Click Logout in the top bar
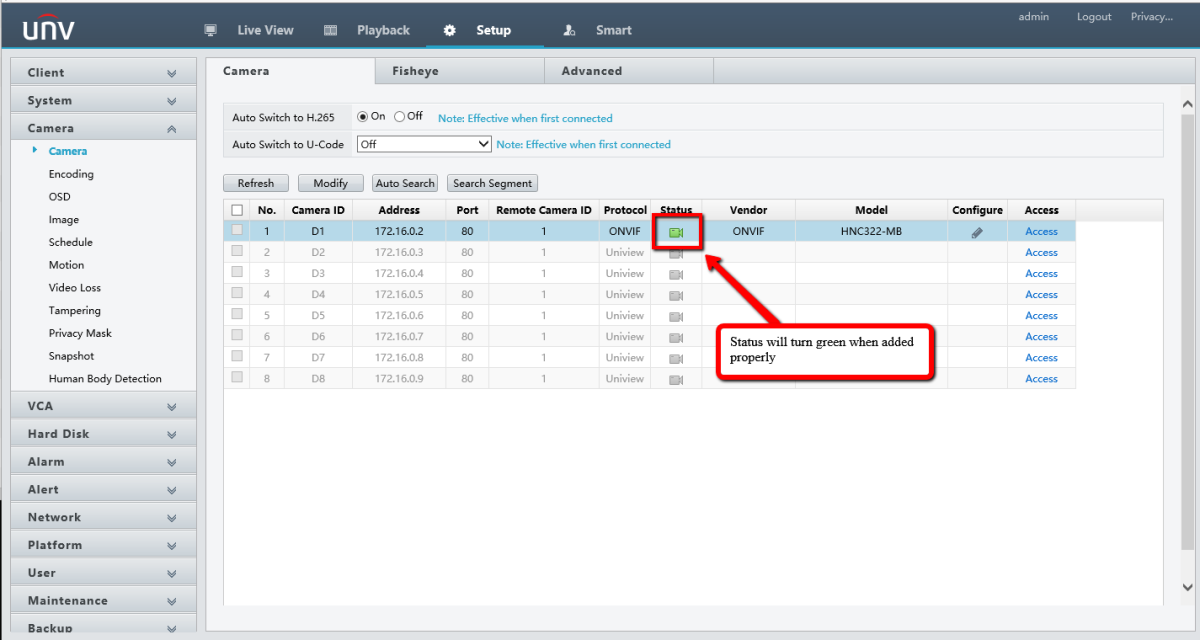Screen dimensions: 1200x640 coord(1093,16)
